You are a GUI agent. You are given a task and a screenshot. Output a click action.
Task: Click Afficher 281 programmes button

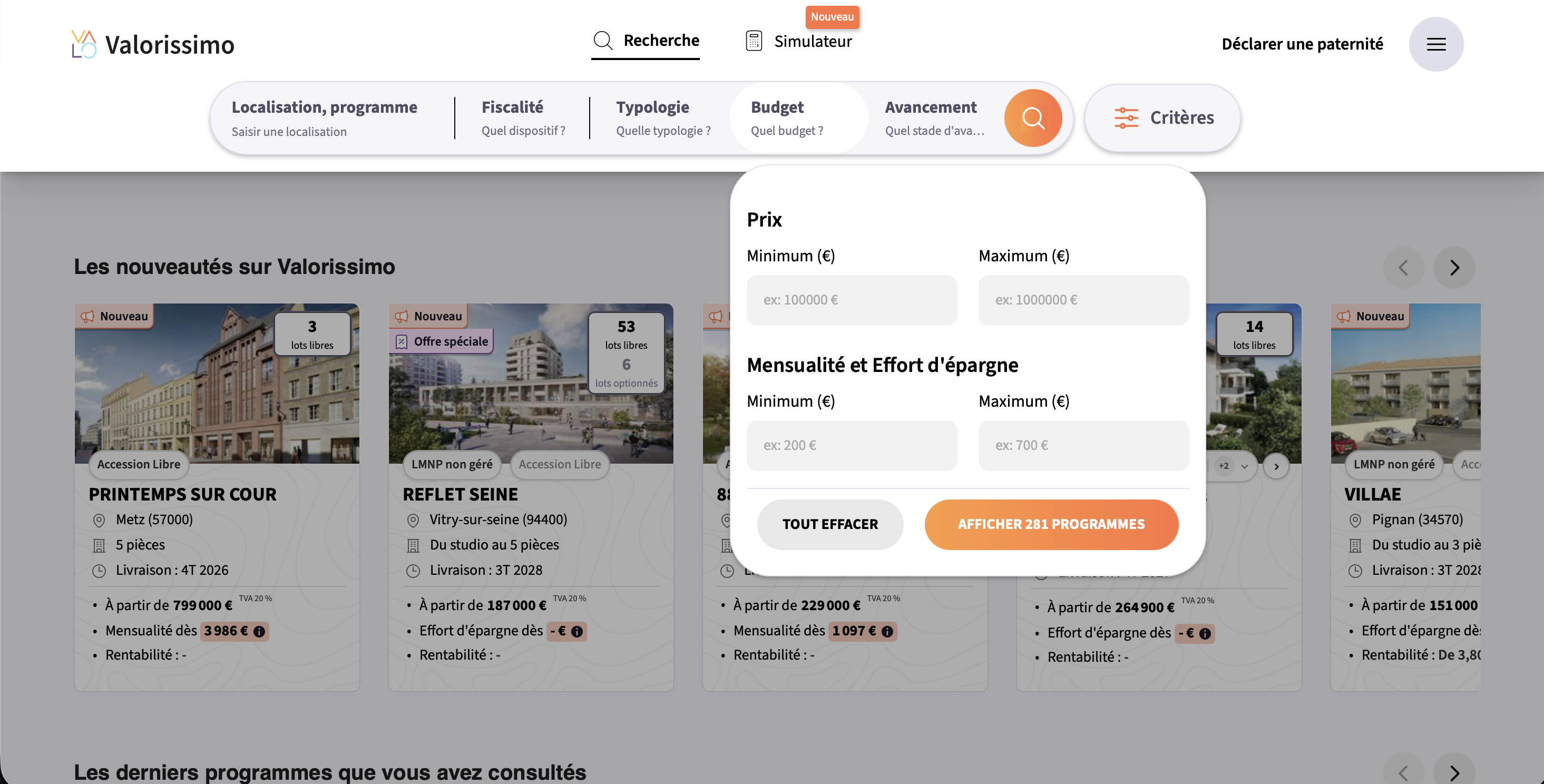1051,524
